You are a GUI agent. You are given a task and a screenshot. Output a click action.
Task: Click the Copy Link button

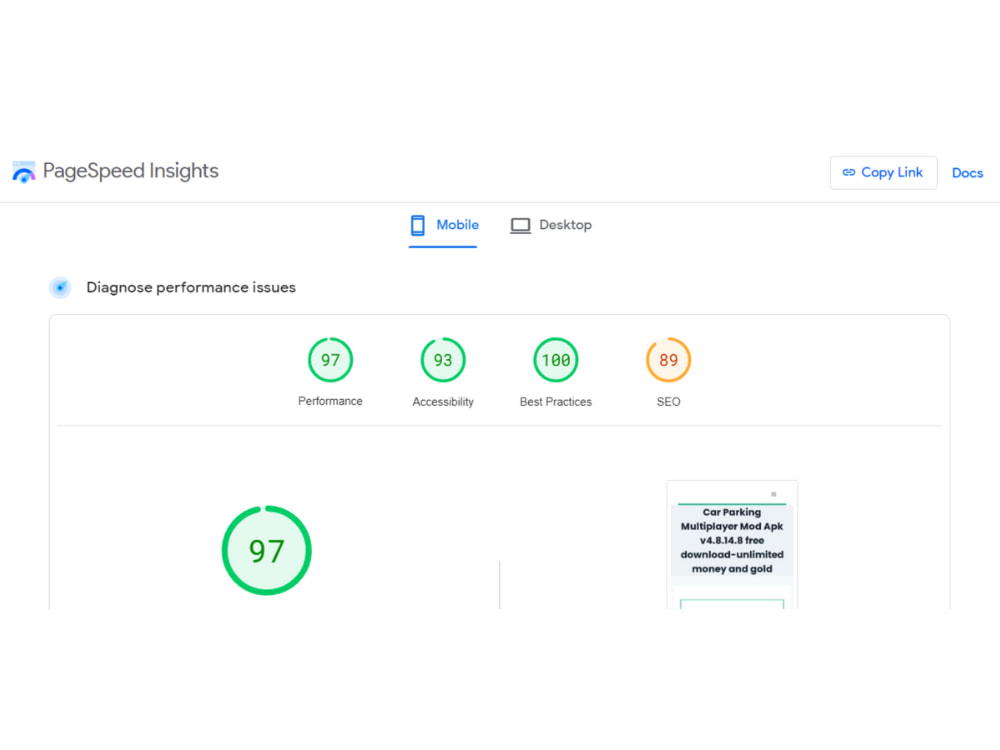(883, 173)
